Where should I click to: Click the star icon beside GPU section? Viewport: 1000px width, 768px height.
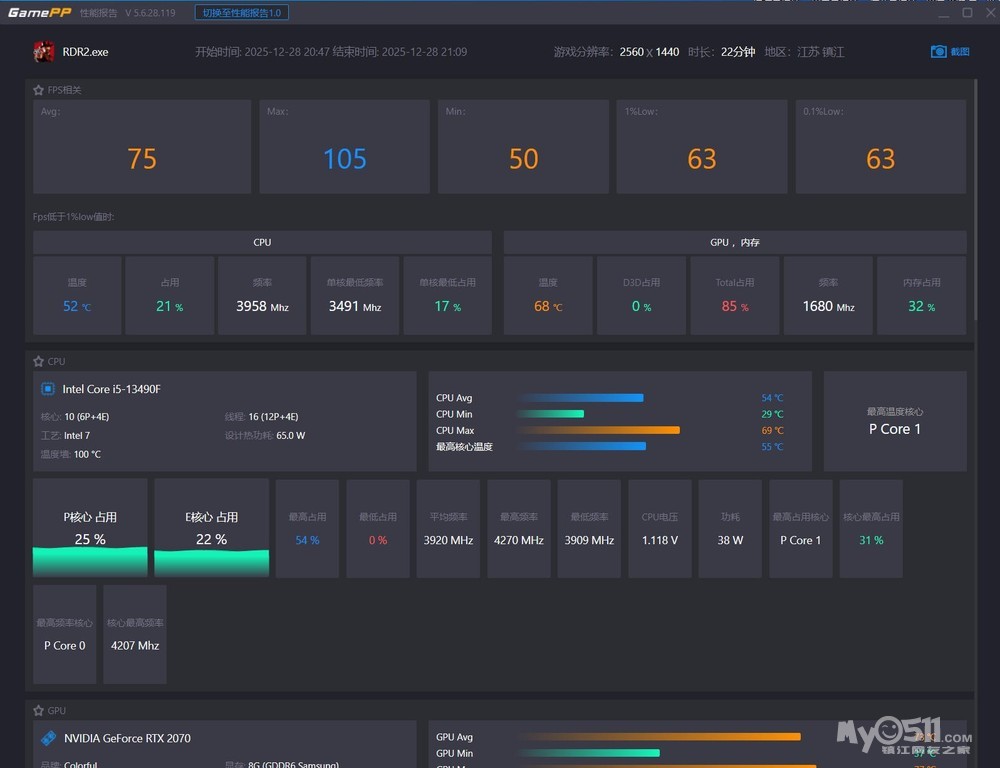[38, 711]
